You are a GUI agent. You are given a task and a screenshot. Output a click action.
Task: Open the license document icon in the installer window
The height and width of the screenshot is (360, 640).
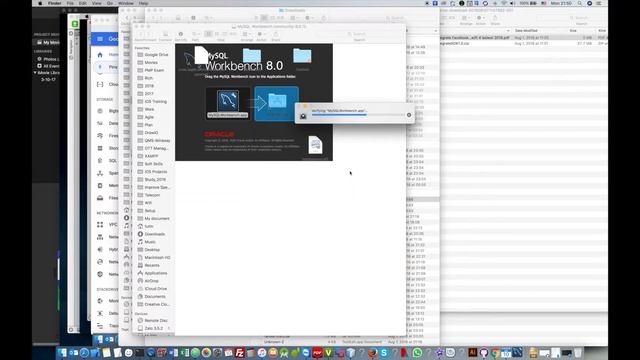[315, 145]
